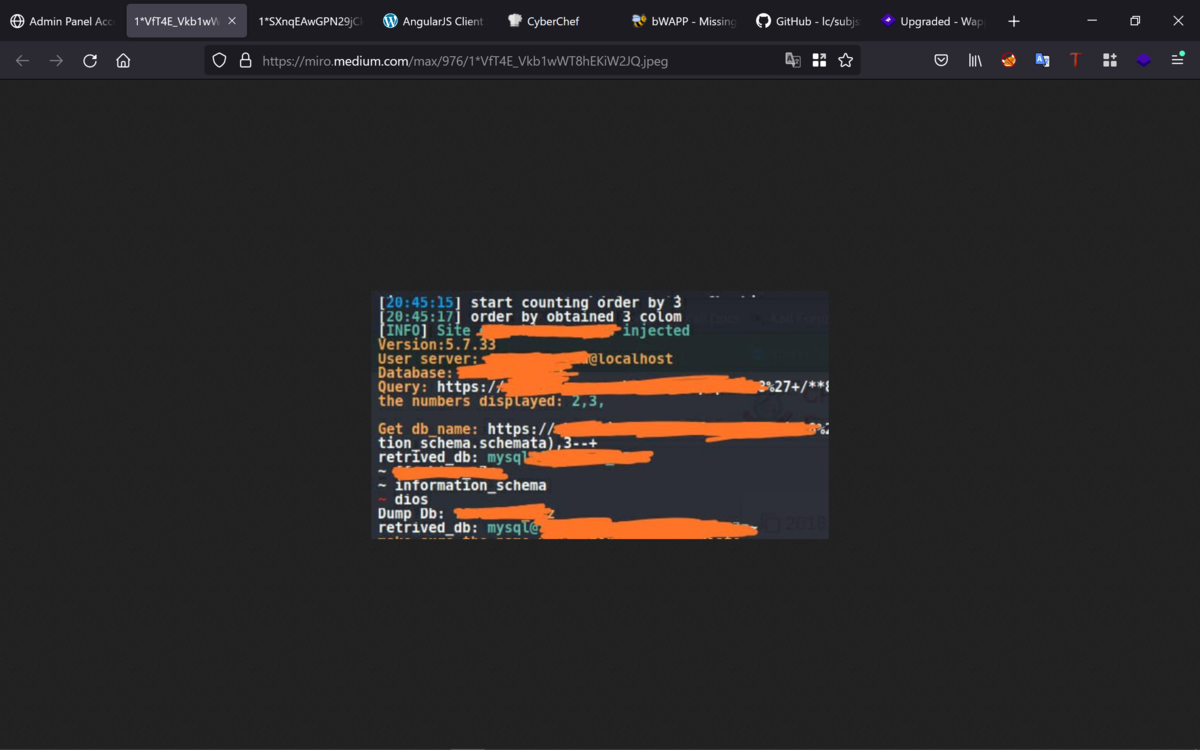
Task: Save page to Pocket
Action: 941,61
